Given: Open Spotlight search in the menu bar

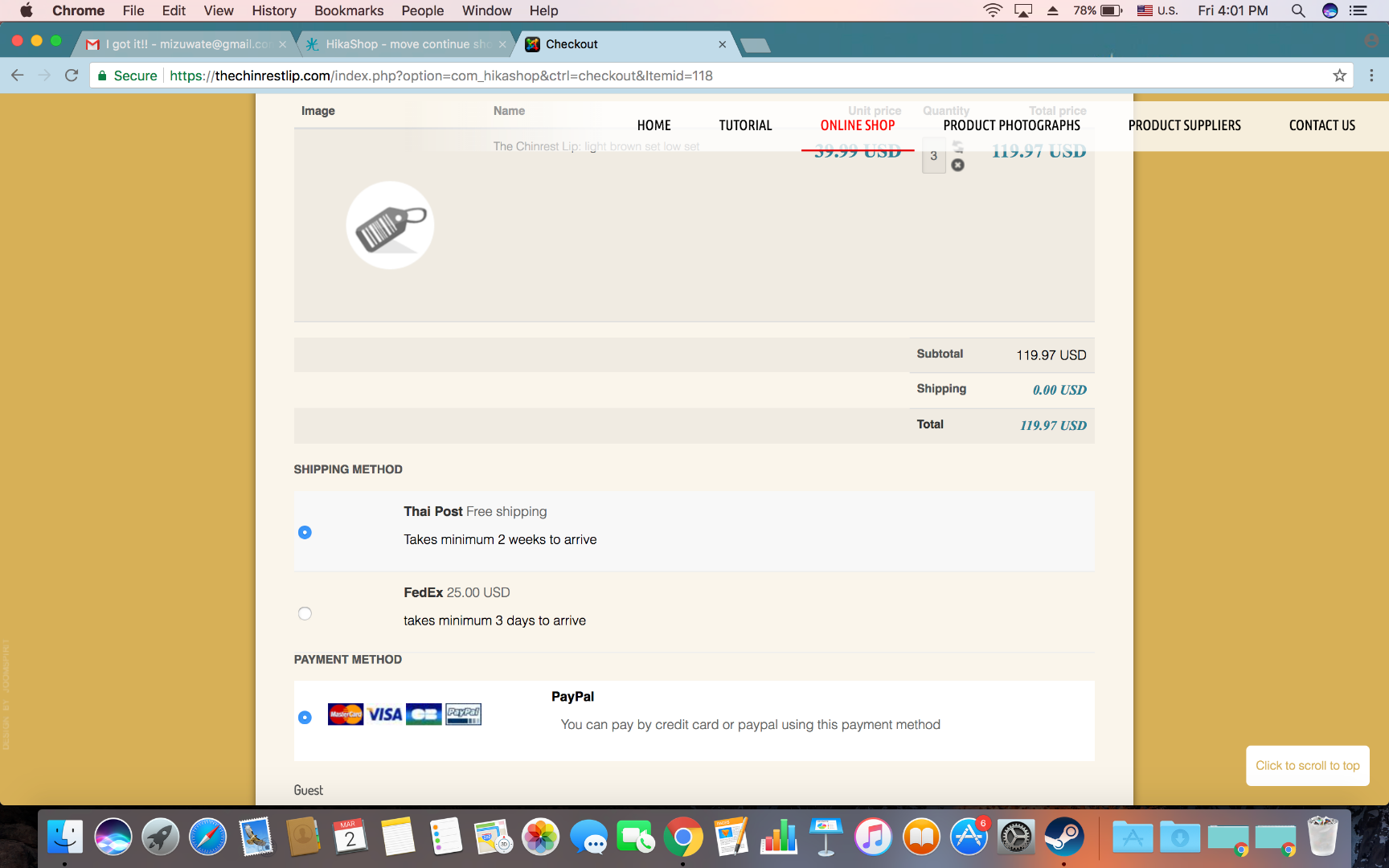Looking at the screenshot, I should click(x=1297, y=10).
